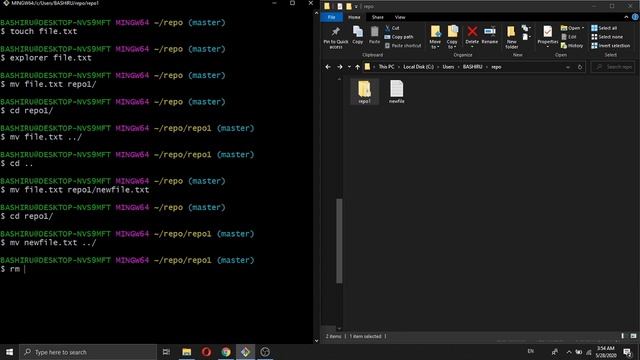Viewport: 640px width, 360px height.
Task: Click the EN language indicator
Action: tap(530, 351)
